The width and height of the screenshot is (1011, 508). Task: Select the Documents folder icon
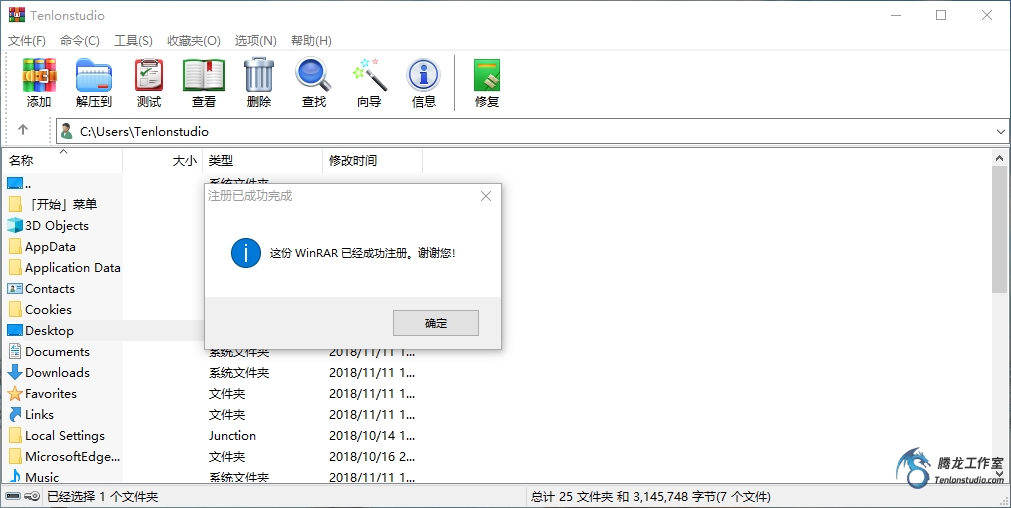[x=15, y=351]
